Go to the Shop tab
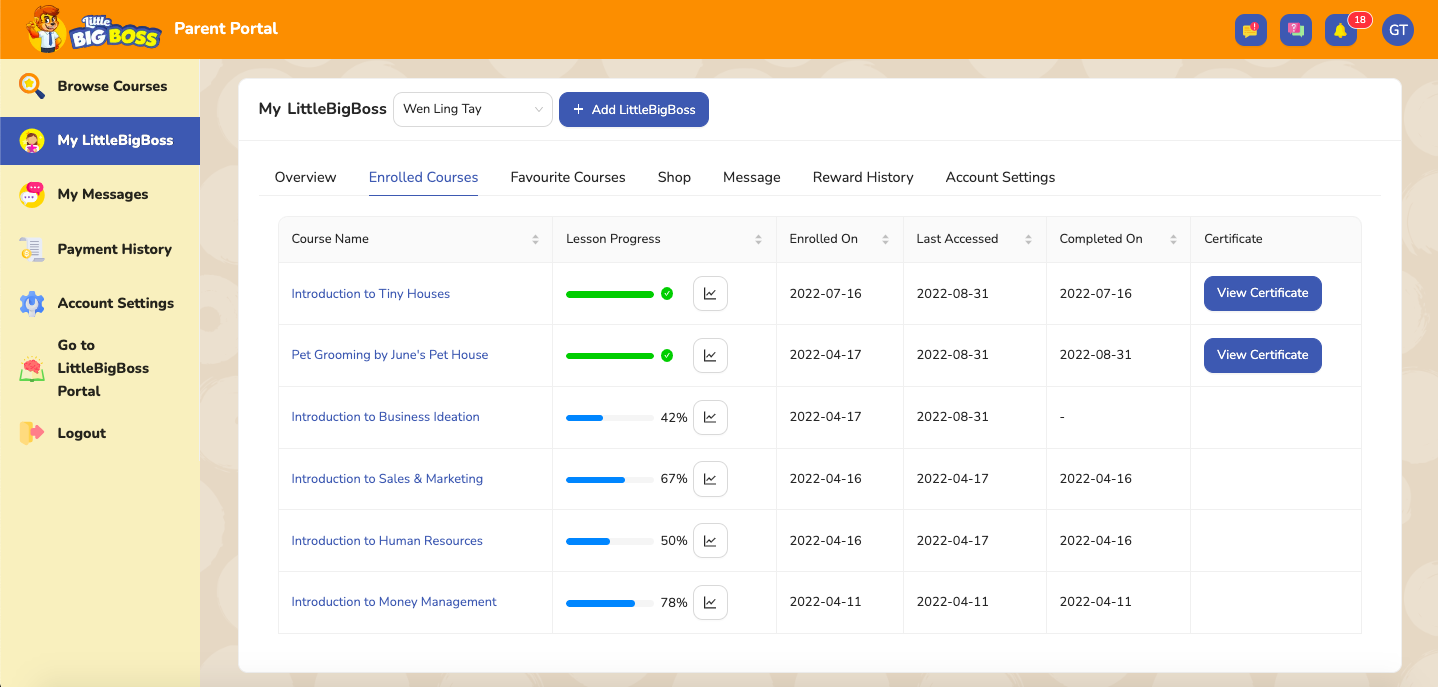This screenshot has width=1438, height=687. point(674,177)
